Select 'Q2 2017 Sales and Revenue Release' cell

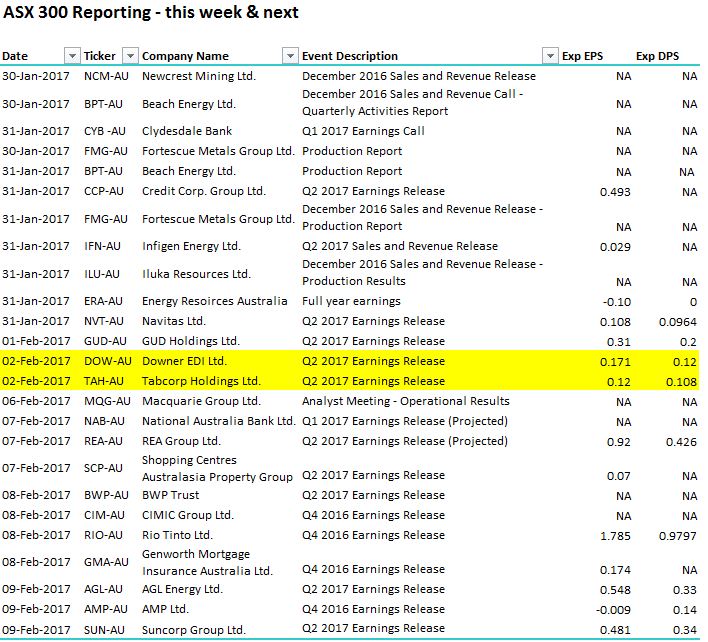pos(400,246)
